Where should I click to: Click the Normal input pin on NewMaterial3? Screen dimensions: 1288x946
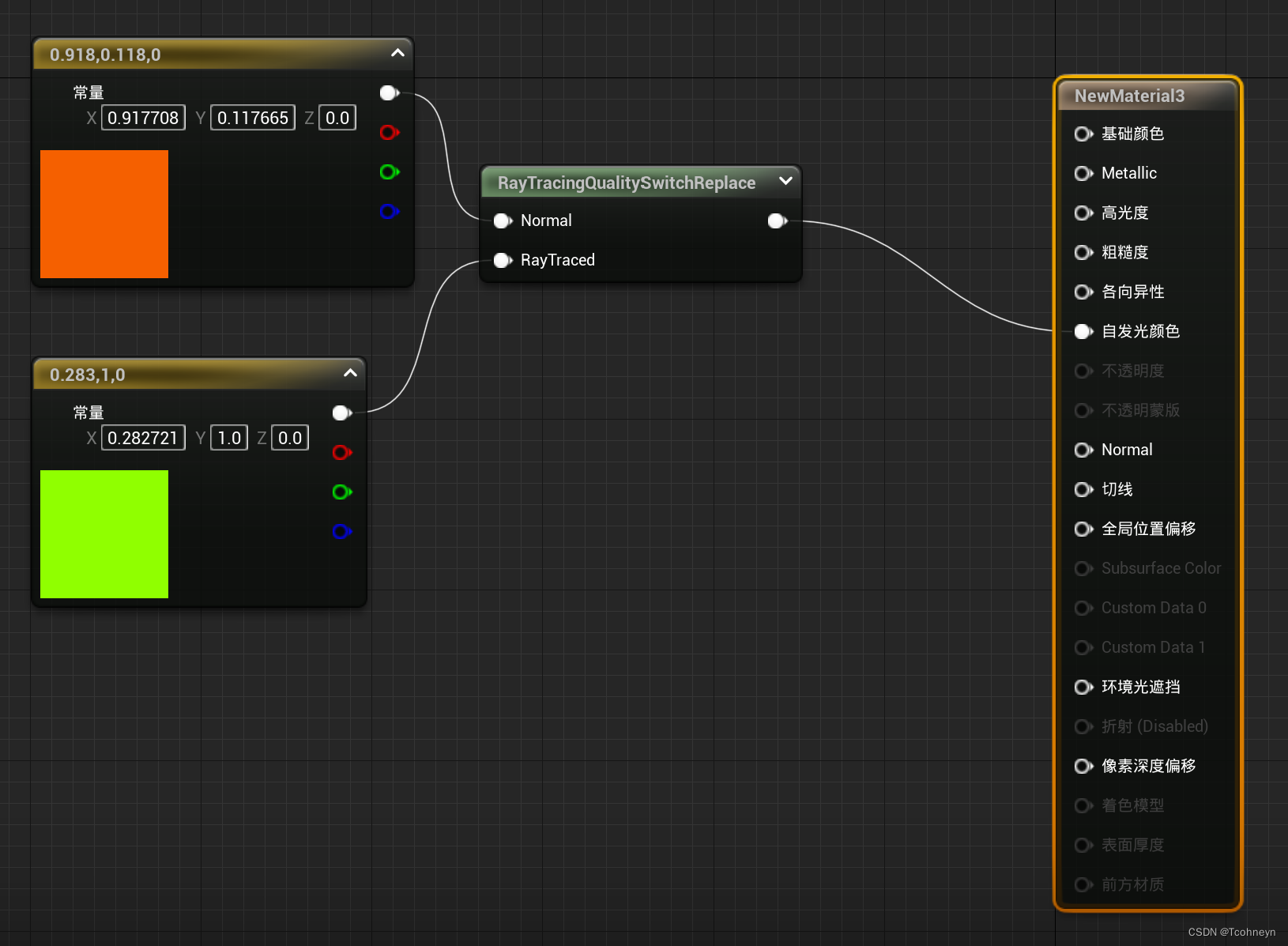pos(1084,450)
